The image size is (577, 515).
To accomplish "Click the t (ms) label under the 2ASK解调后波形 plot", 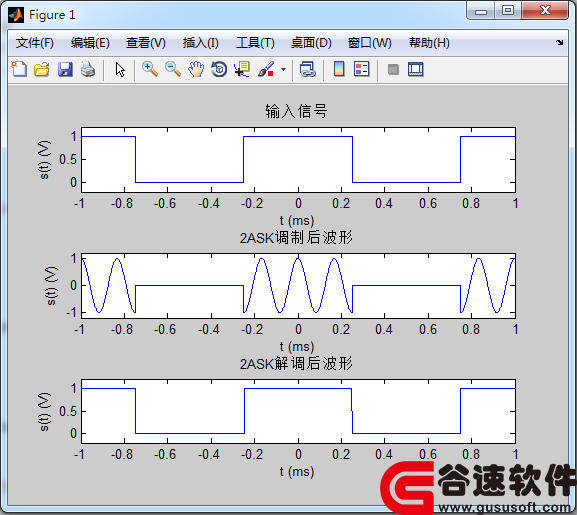I will click(x=297, y=472).
